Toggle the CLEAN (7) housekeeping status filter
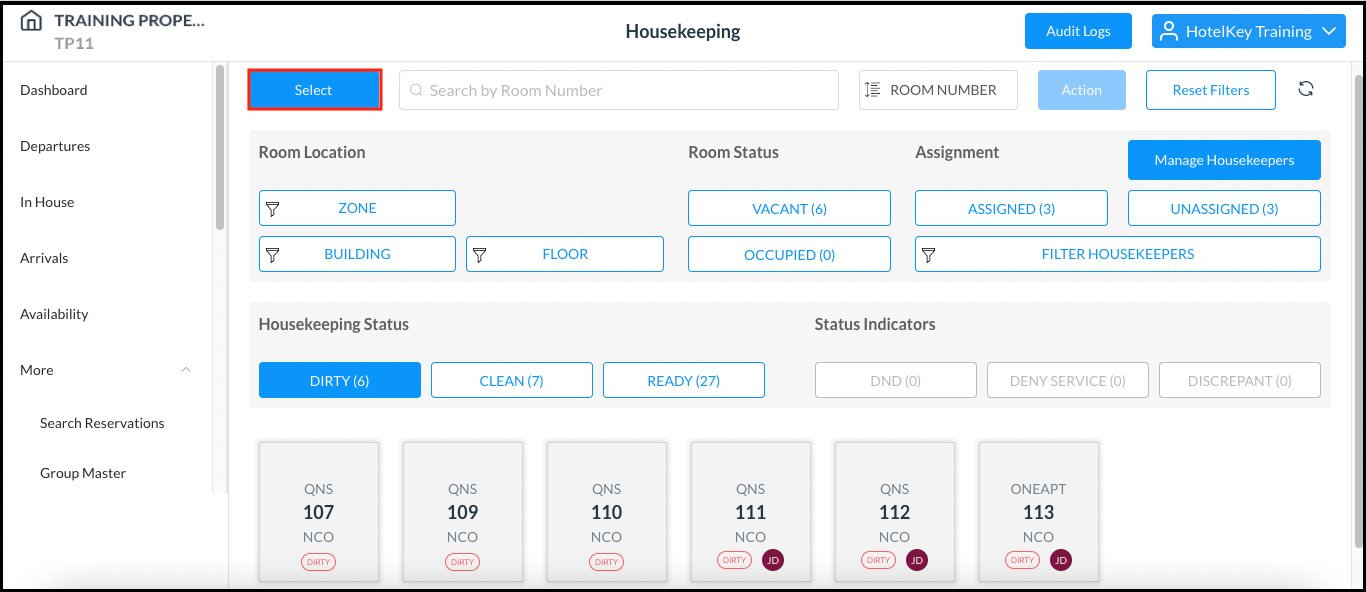Image resolution: width=1366 pixels, height=592 pixels. click(511, 380)
